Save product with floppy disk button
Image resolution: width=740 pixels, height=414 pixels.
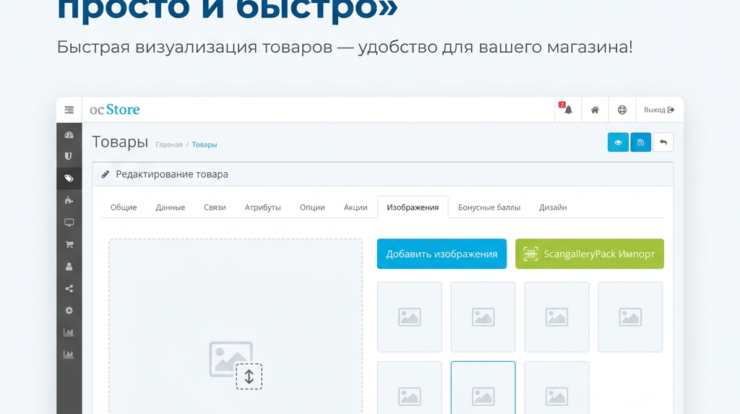click(640, 143)
